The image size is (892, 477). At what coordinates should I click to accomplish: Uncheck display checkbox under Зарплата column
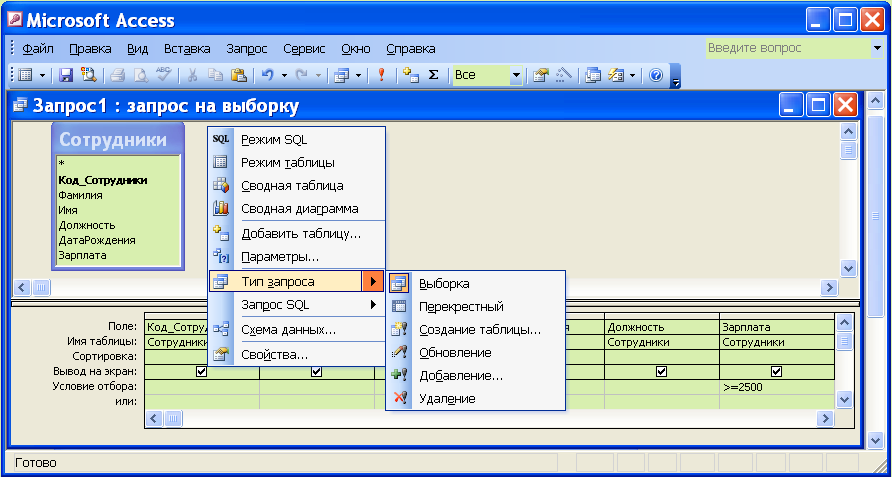tap(776, 372)
